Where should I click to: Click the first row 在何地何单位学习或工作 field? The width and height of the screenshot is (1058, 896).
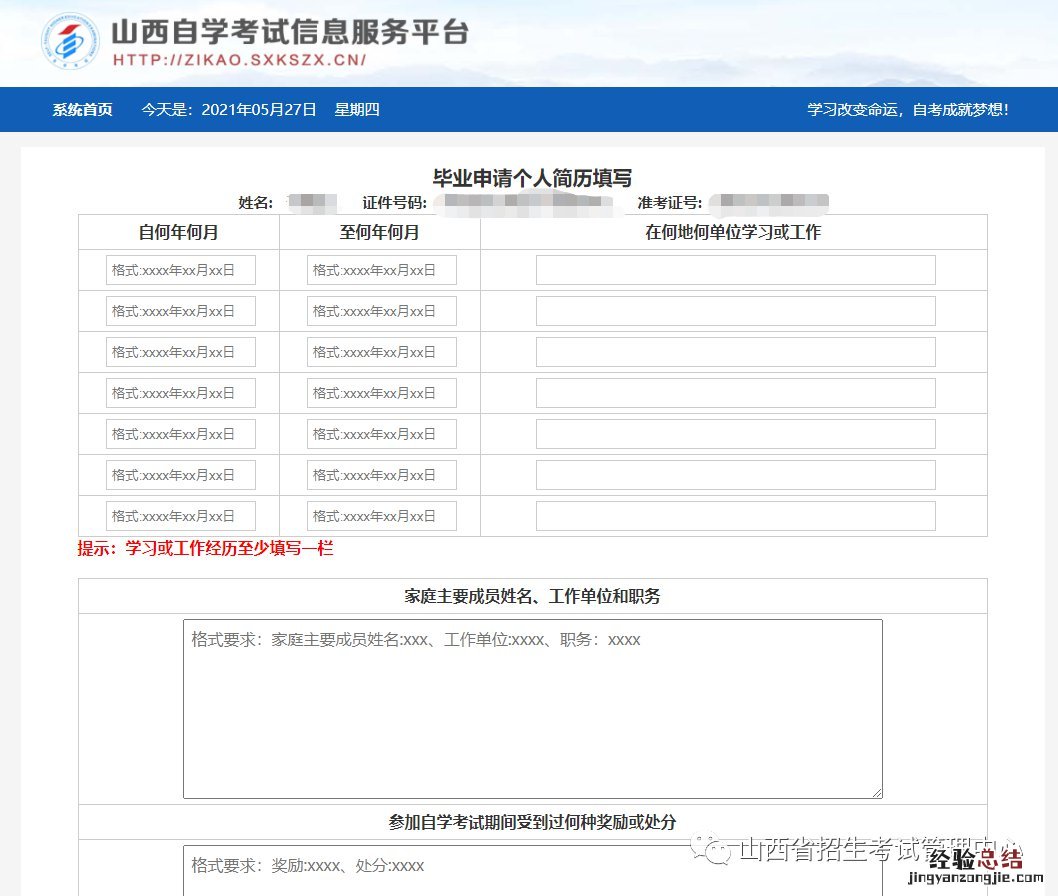735,270
